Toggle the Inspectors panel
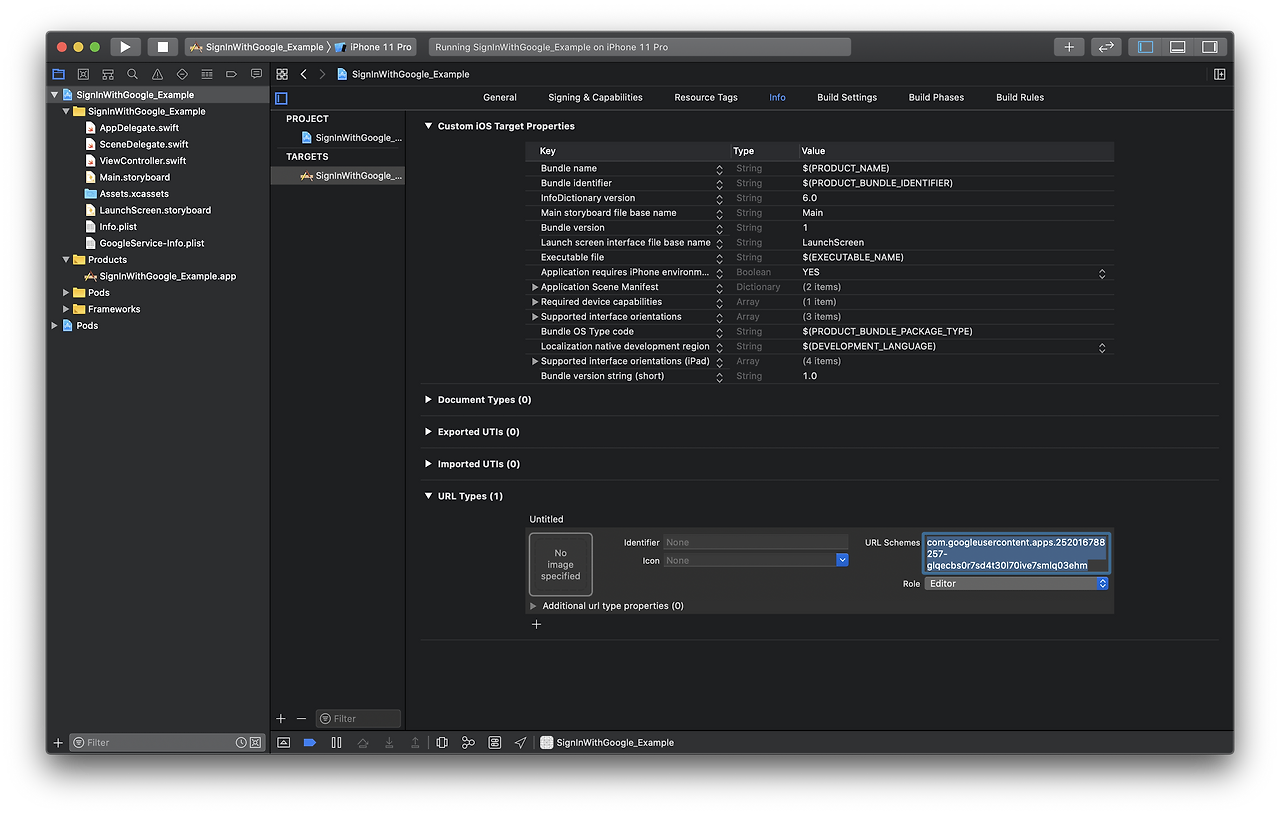Screen dimensions: 1280x815 pos(1210,47)
